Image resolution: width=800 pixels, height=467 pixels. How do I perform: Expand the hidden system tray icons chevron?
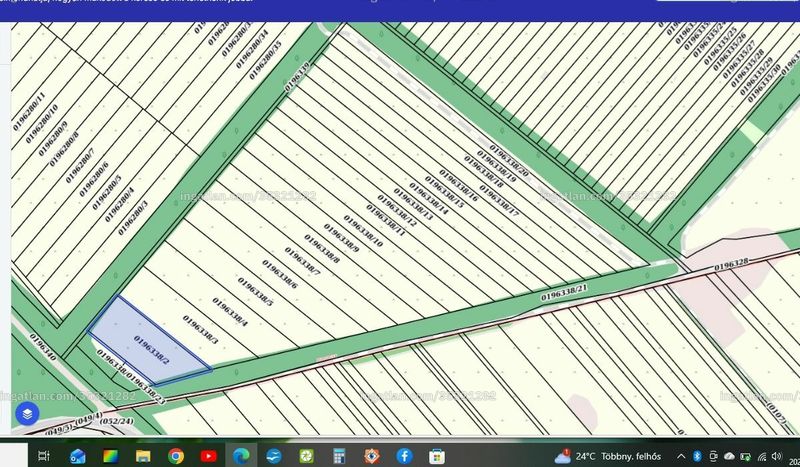pos(681,456)
